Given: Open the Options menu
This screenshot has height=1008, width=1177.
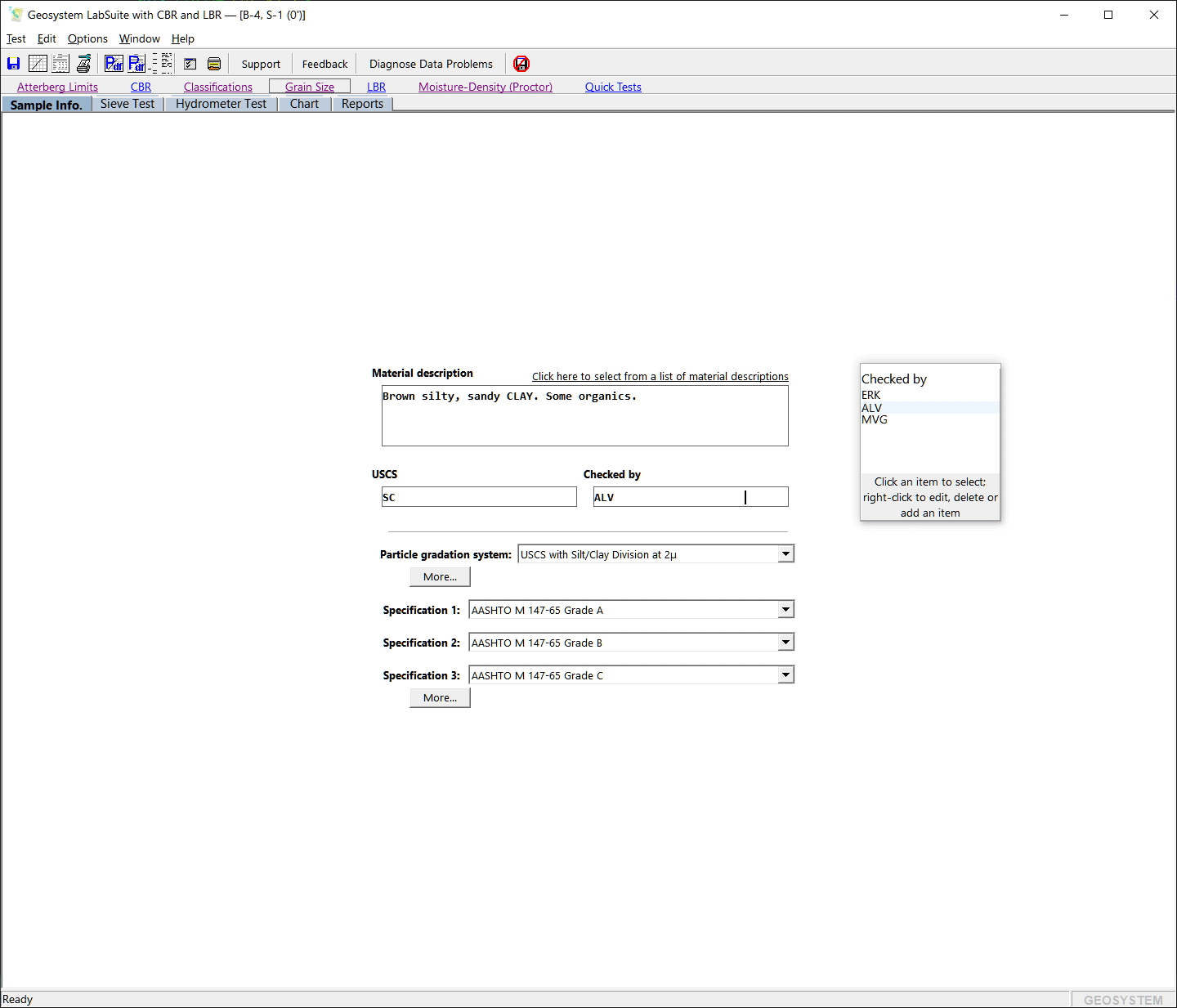Looking at the screenshot, I should 87,38.
